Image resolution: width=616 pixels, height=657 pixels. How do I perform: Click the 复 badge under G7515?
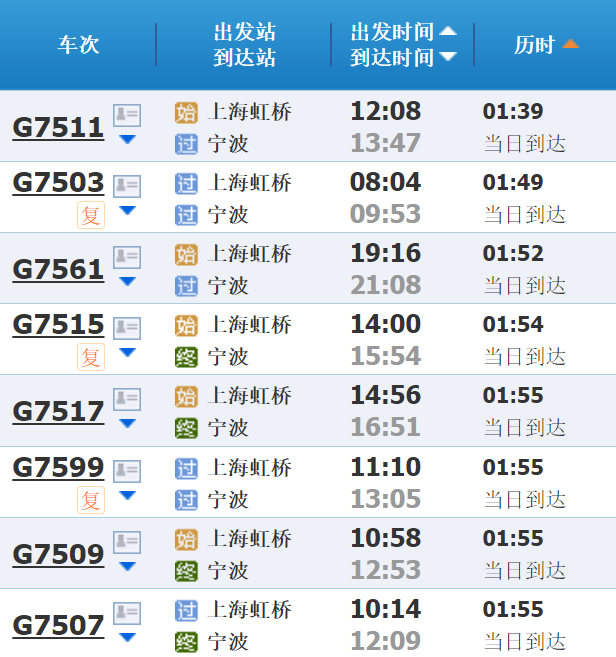pos(91,357)
